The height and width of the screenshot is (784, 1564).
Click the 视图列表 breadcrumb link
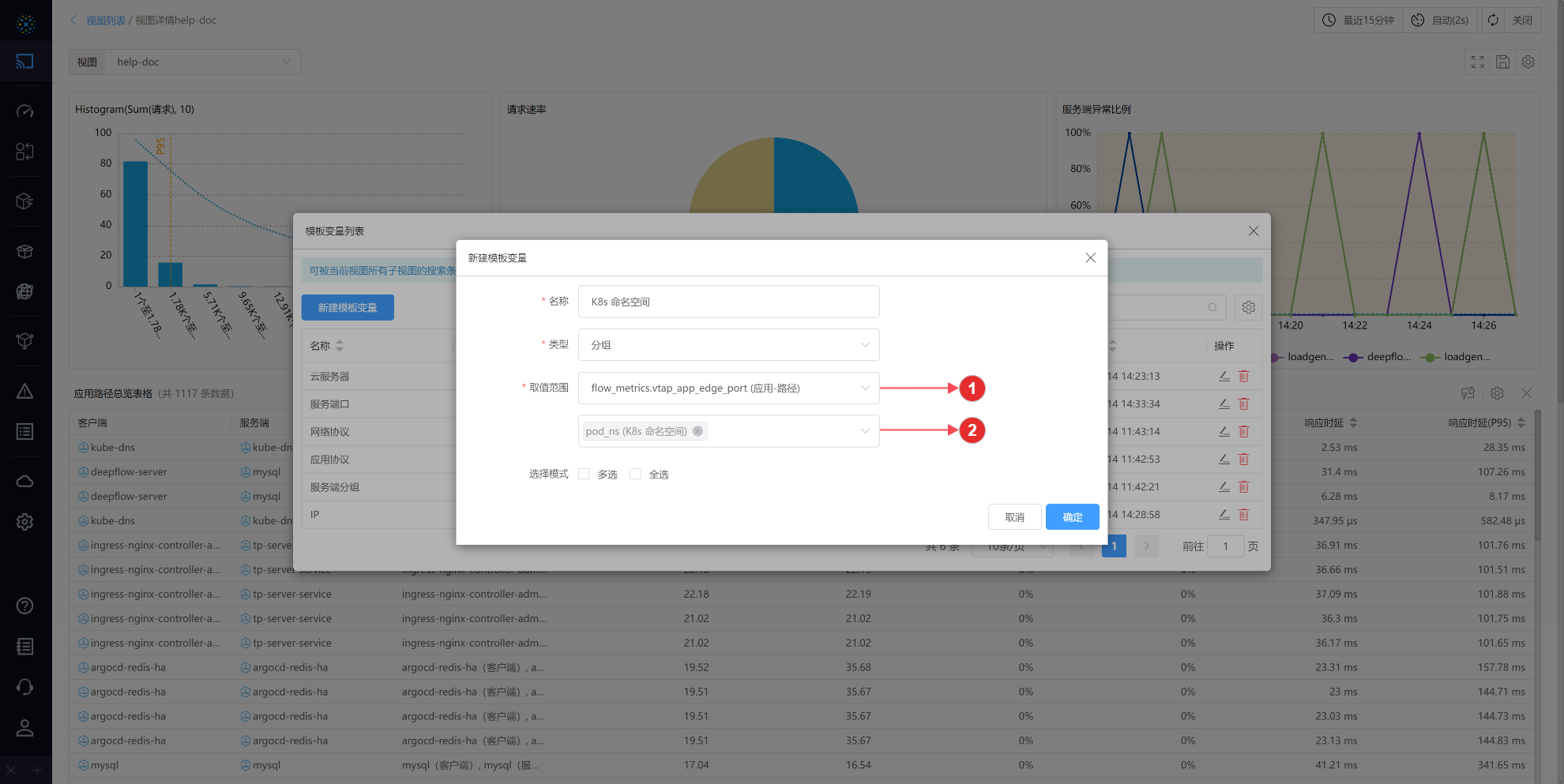click(105, 21)
